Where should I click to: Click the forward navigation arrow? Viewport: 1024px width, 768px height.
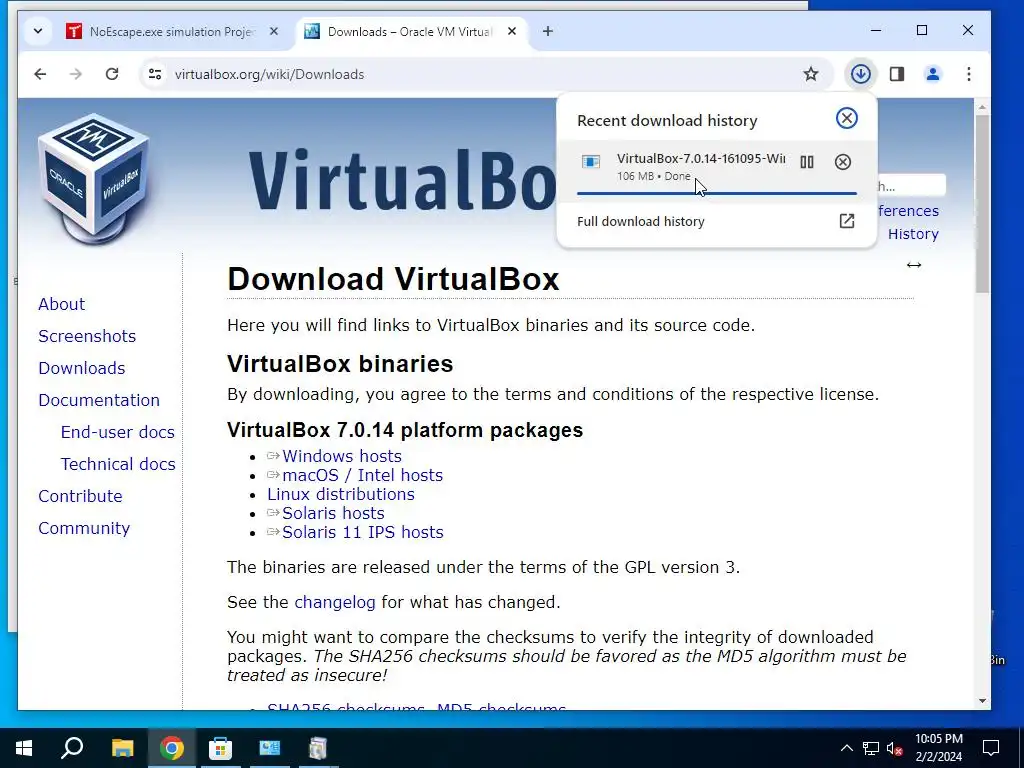click(76, 74)
